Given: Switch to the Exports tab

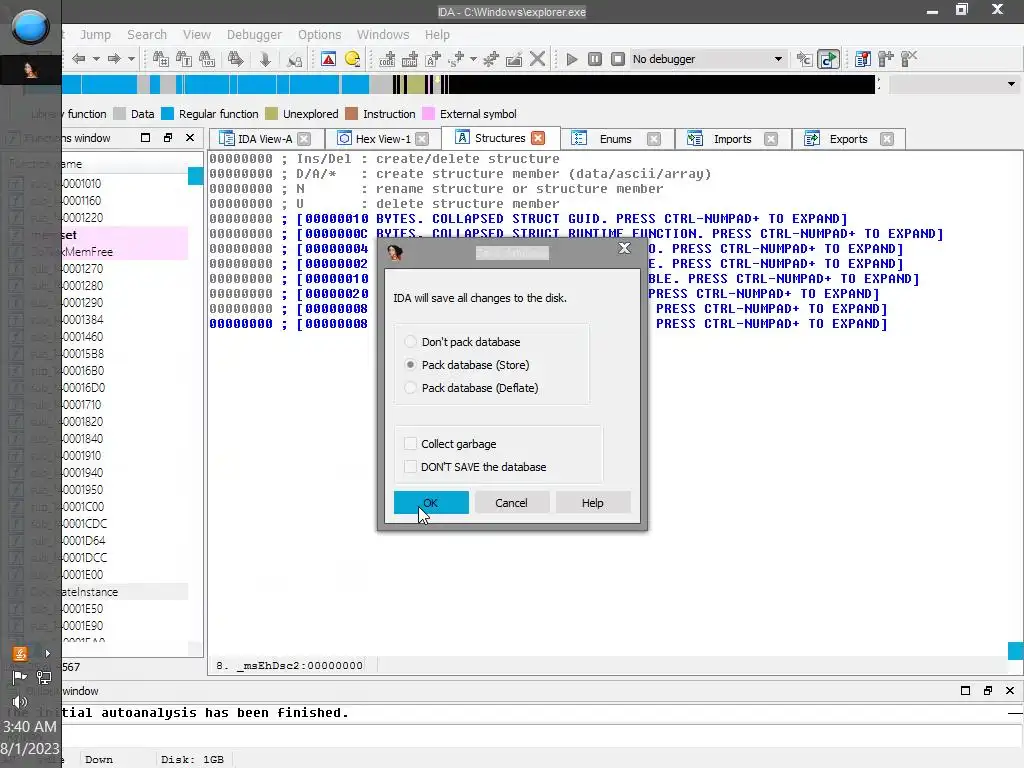Looking at the screenshot, I should (848, 138).
